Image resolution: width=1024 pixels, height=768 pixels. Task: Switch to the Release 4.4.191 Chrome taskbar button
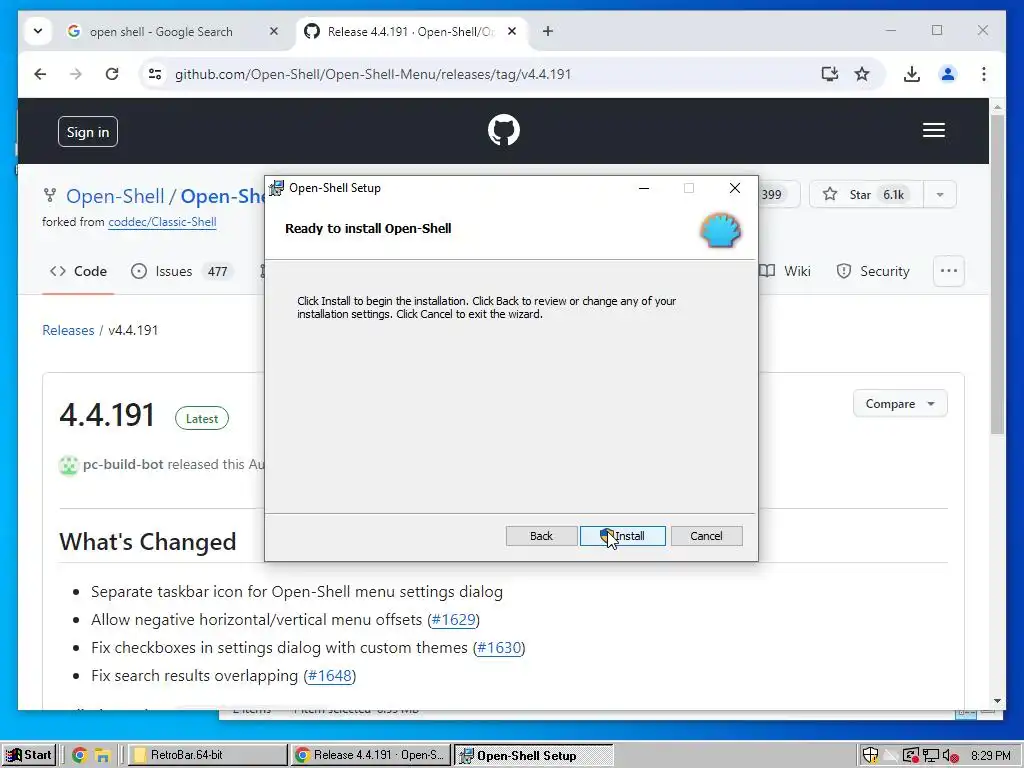[x=370, y=755]
